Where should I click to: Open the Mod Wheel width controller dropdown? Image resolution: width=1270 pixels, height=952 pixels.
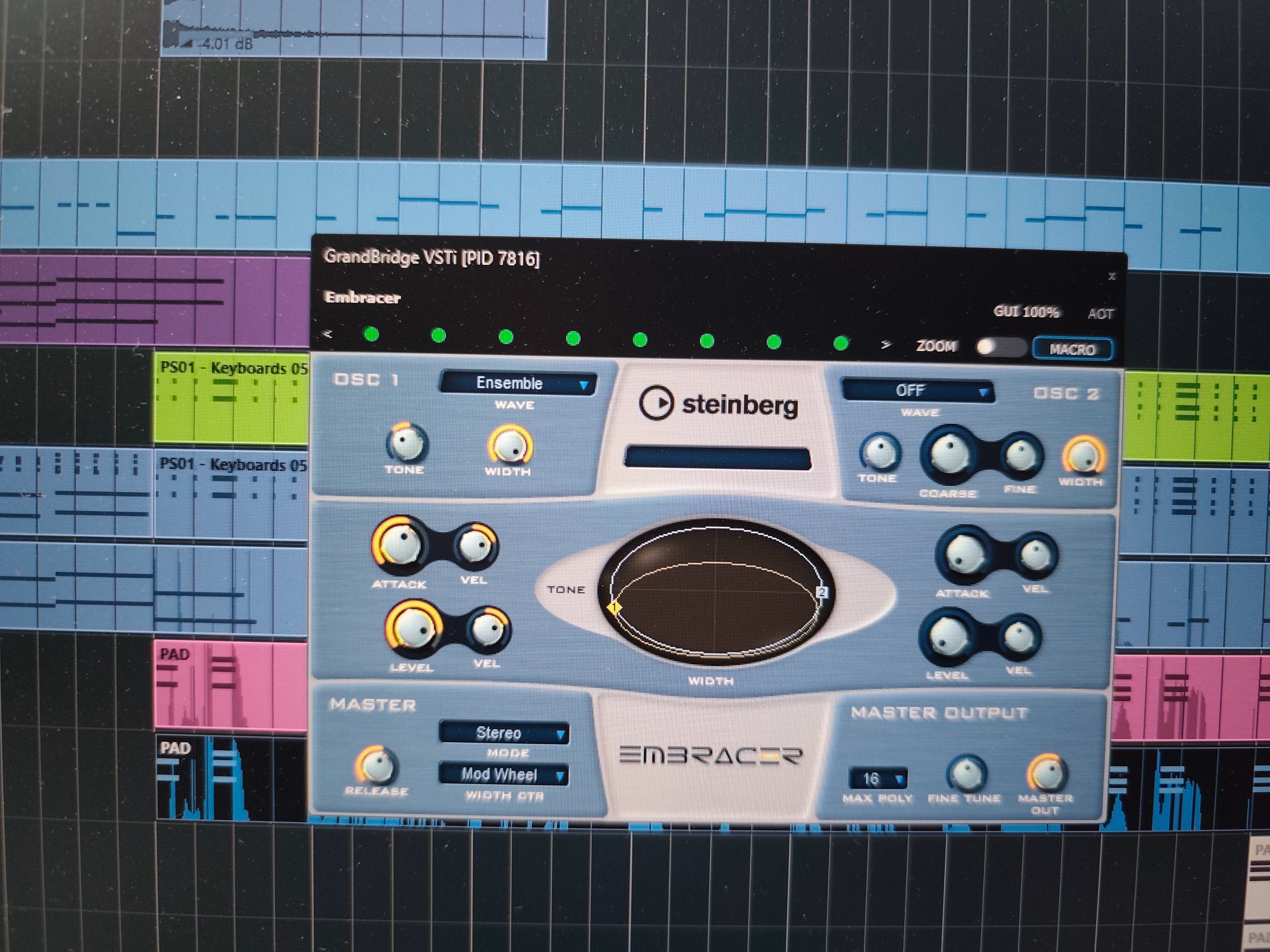[x=503, y=775]
